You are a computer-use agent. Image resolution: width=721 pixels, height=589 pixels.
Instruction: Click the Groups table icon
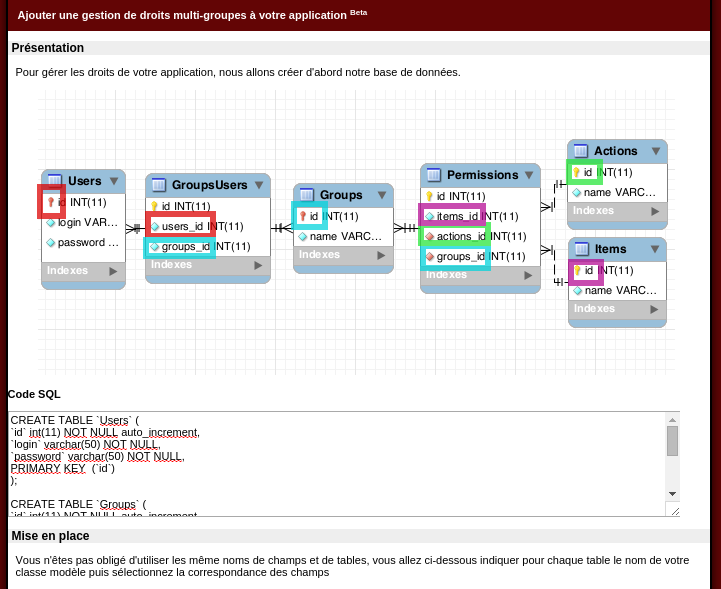307,194
